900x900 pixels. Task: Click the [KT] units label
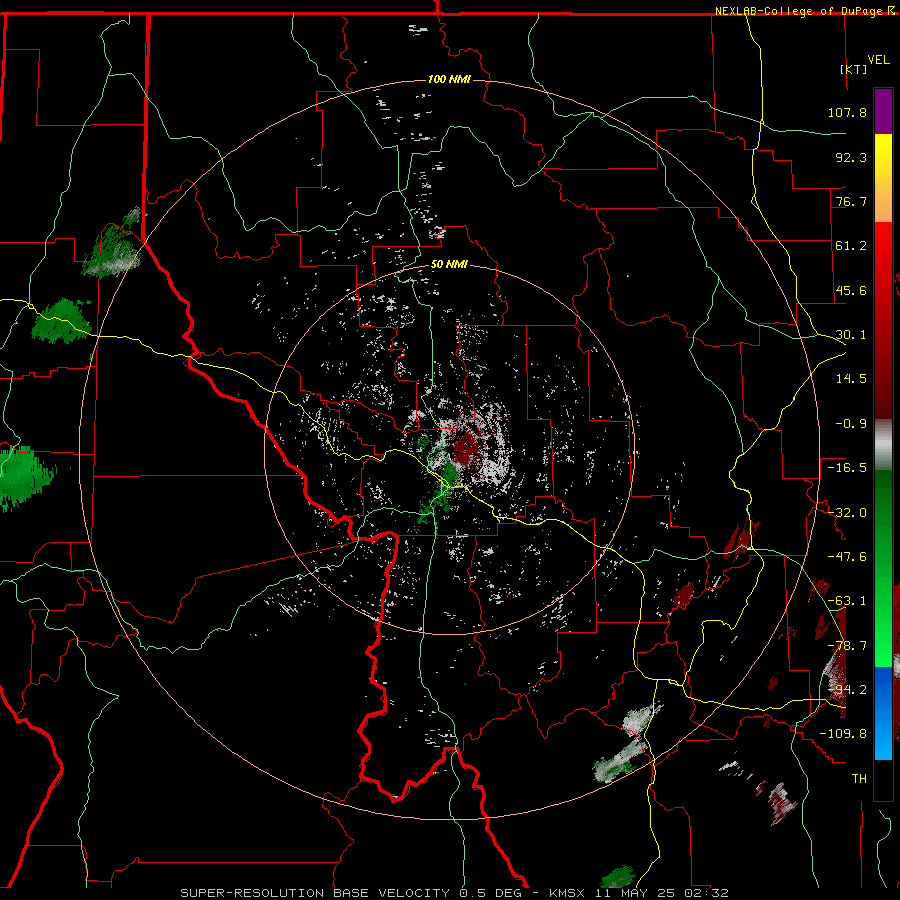click(x=854, y=69)
